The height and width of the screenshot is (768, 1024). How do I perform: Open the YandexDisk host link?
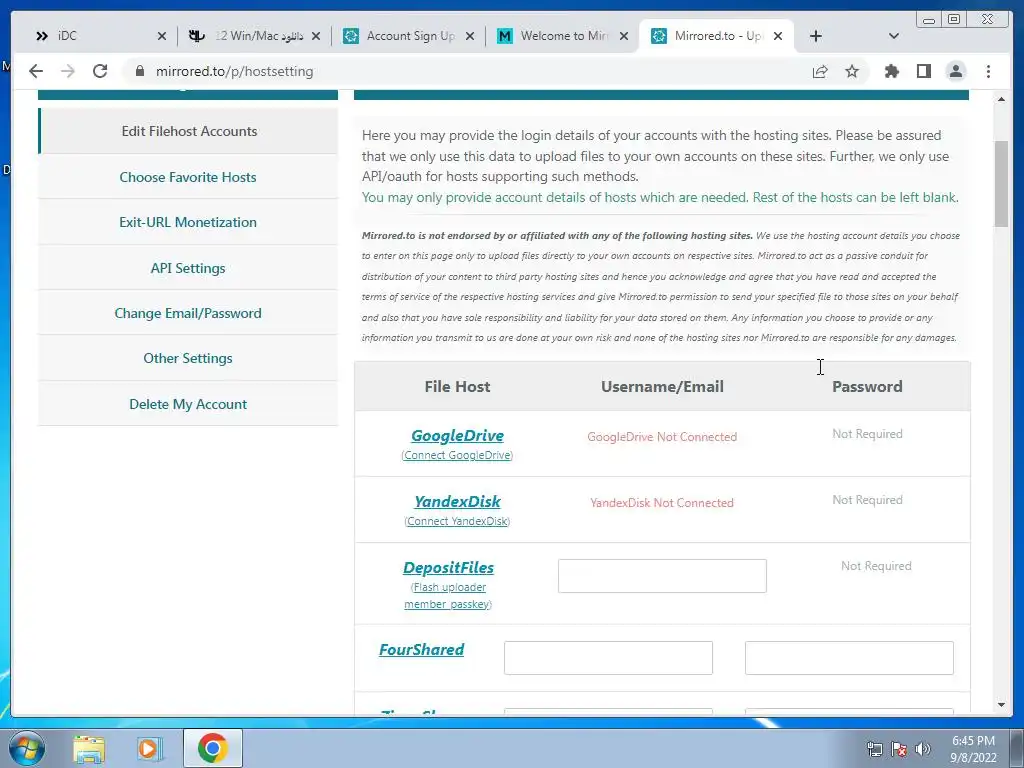click(457, 502)
